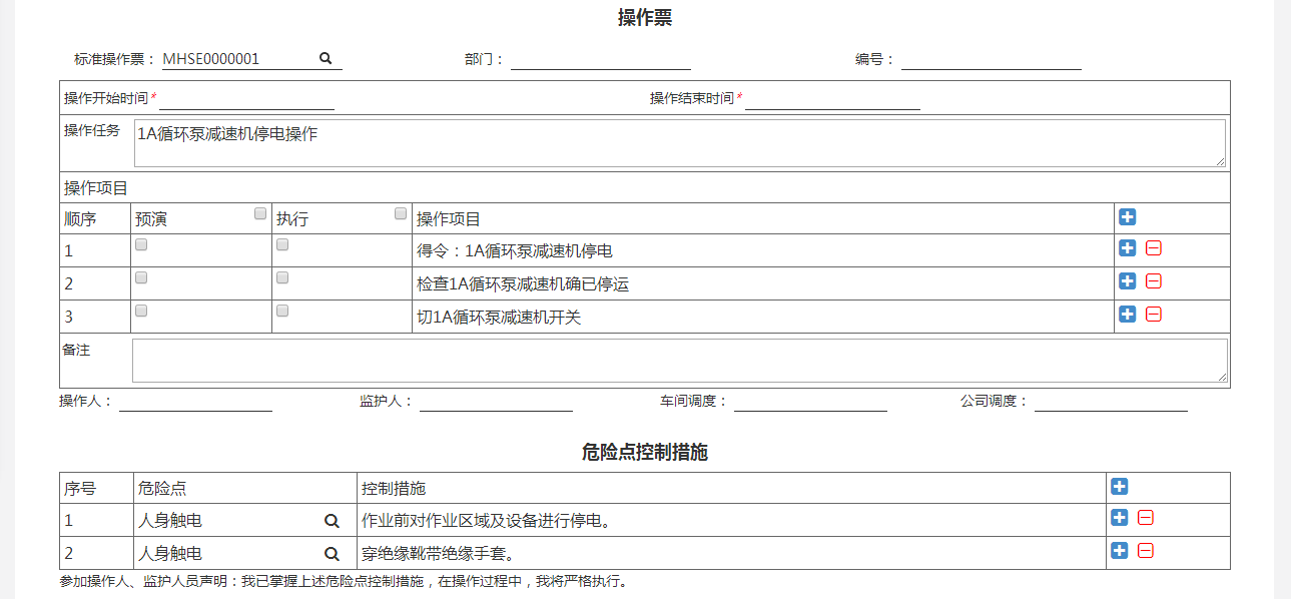Focus the 操作人 input field
Screen dimensions: 1291x599
(196, 402)
